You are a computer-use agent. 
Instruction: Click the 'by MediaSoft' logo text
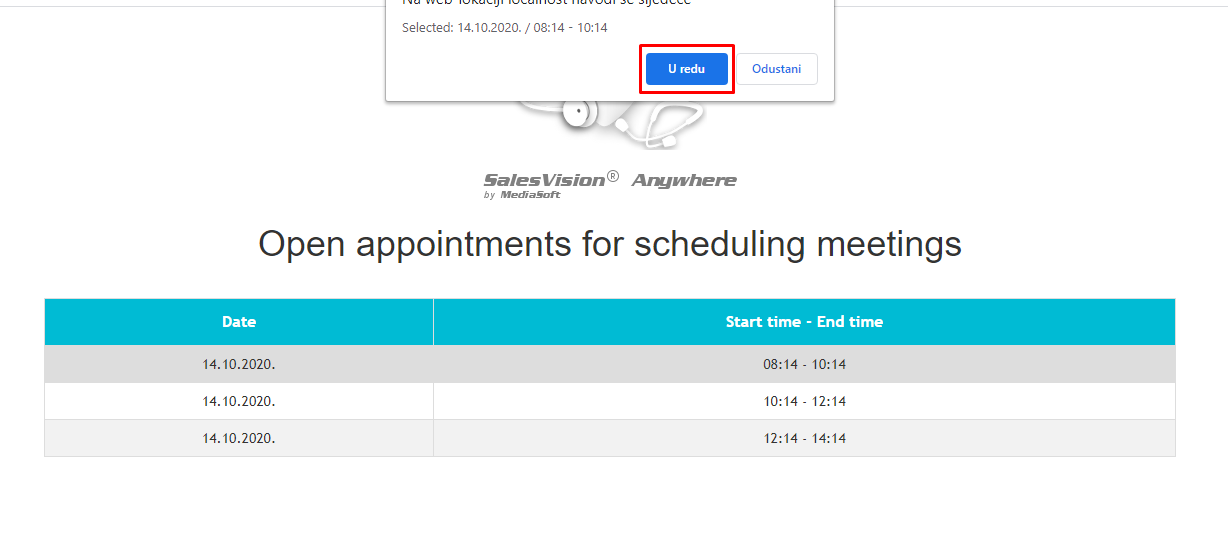pyautogui.click(x=522, y=195)
